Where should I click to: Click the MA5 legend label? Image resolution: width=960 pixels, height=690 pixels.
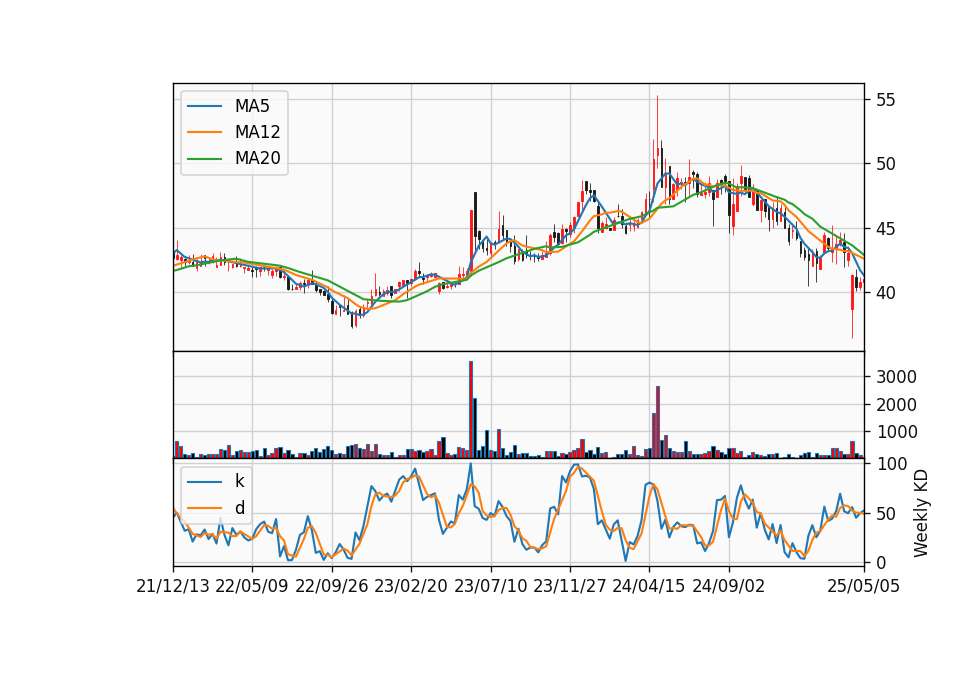click(252, 106)
